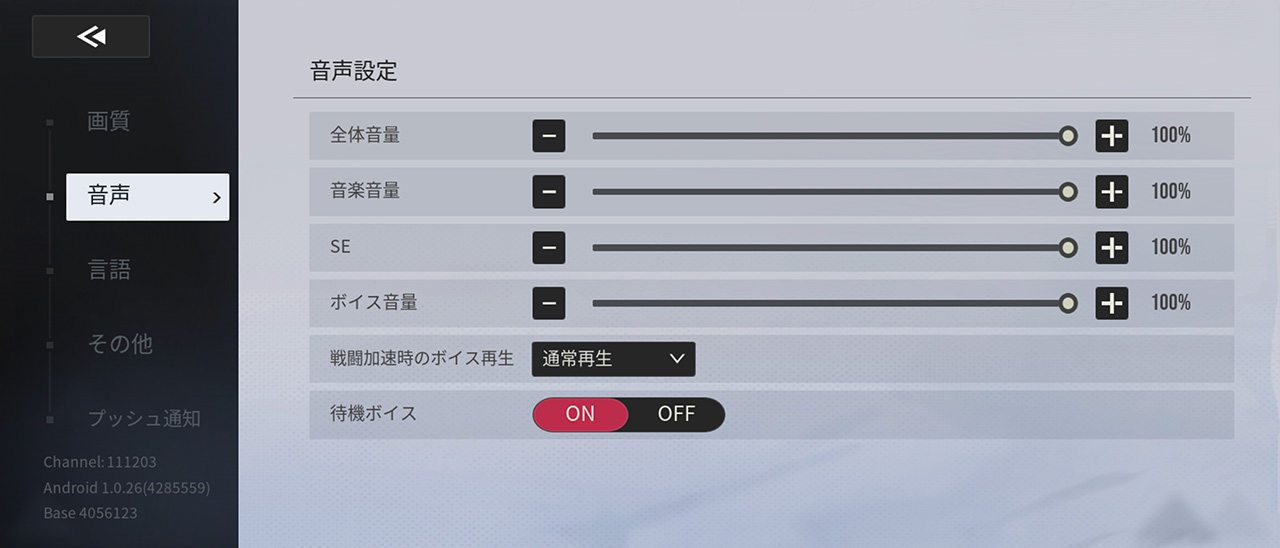This screenshot has height=548, width=1280.
Task: Increase 全体音量 with the plus button
Action: coord(1111,136)
